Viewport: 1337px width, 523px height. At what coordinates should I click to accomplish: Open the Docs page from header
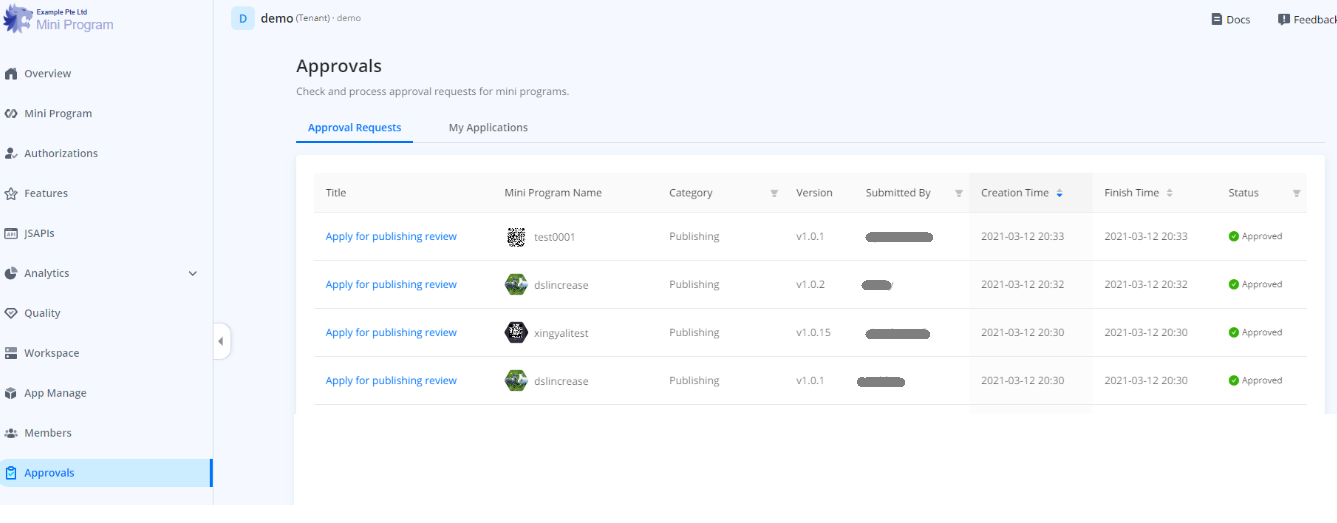[x=1230, y=20]
